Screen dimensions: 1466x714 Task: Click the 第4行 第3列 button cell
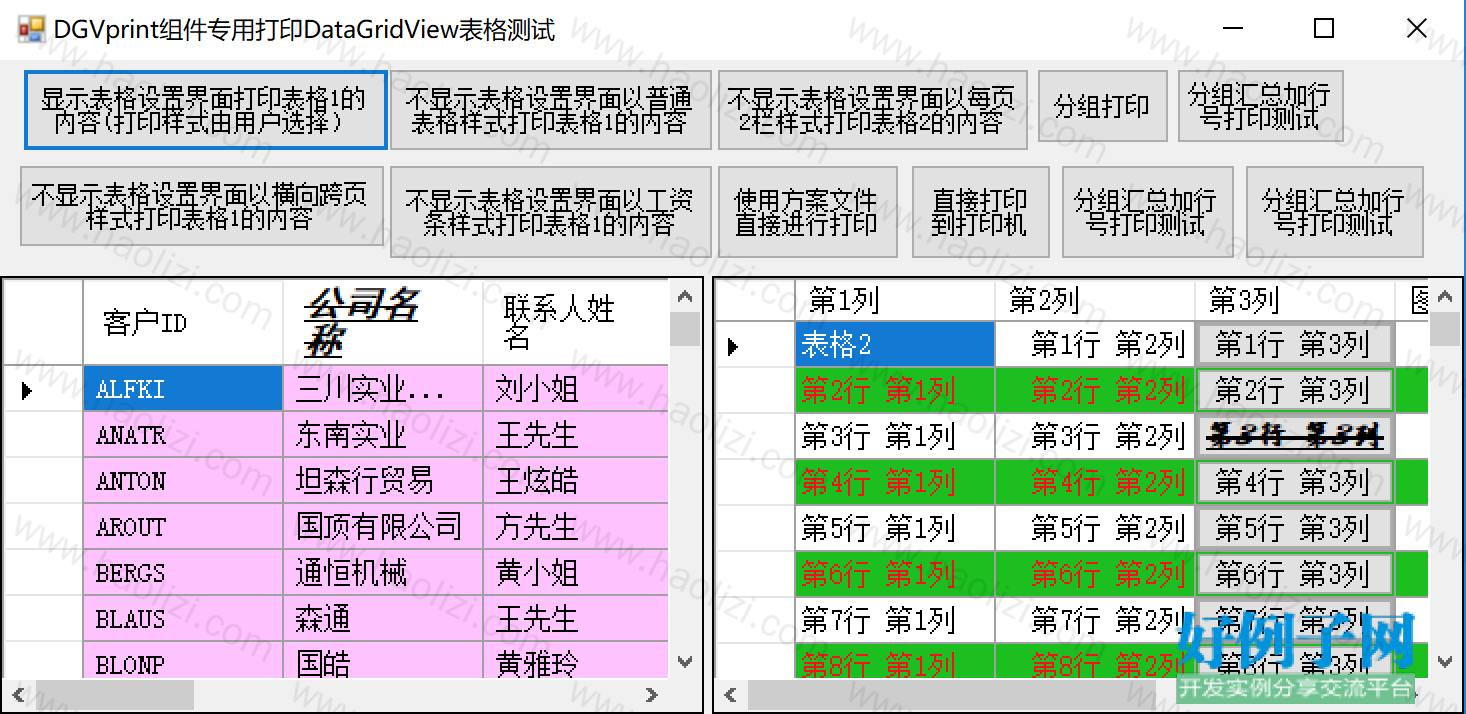coord(1295,482)
